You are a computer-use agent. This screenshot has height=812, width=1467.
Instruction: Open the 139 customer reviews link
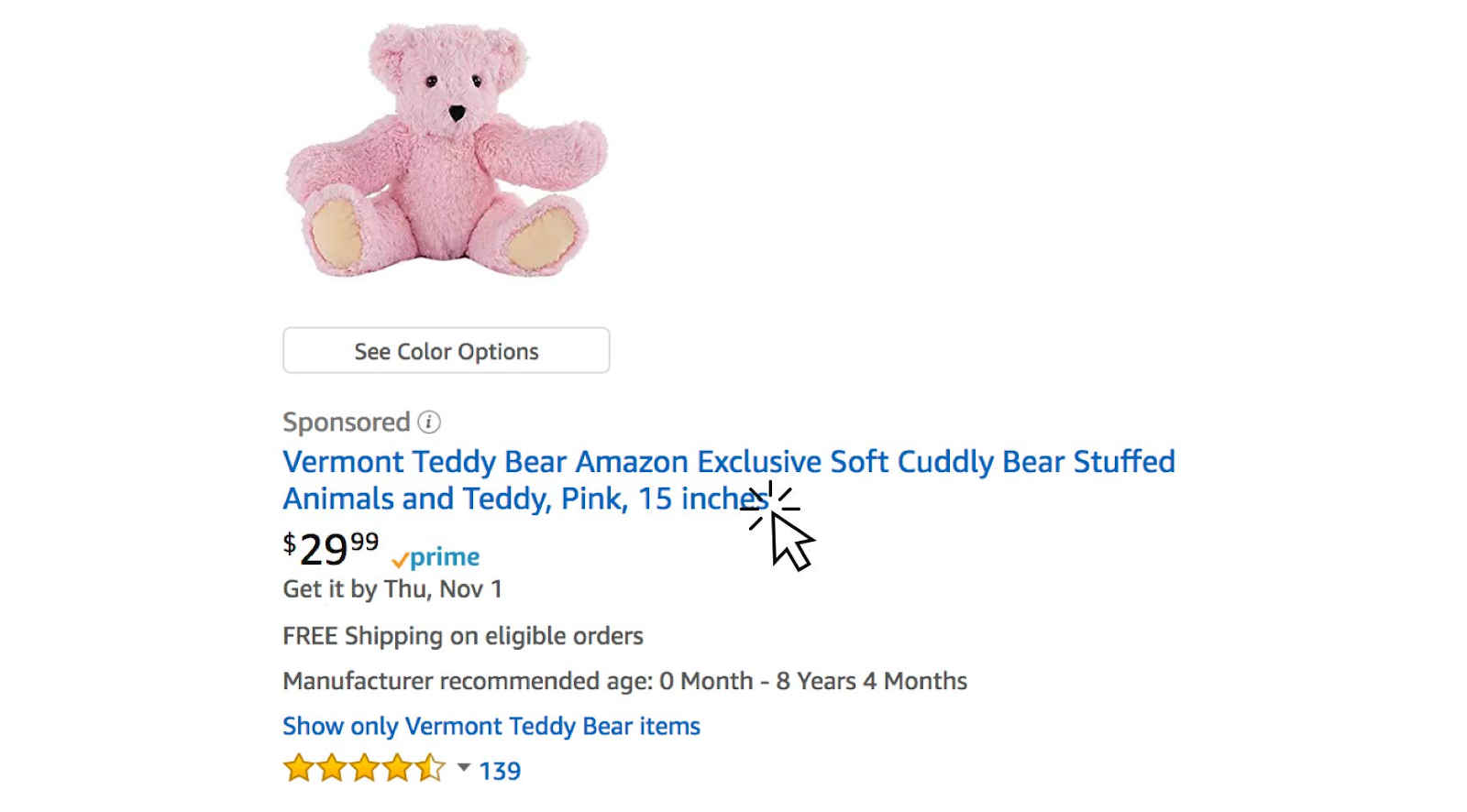[x=500, y=772]
